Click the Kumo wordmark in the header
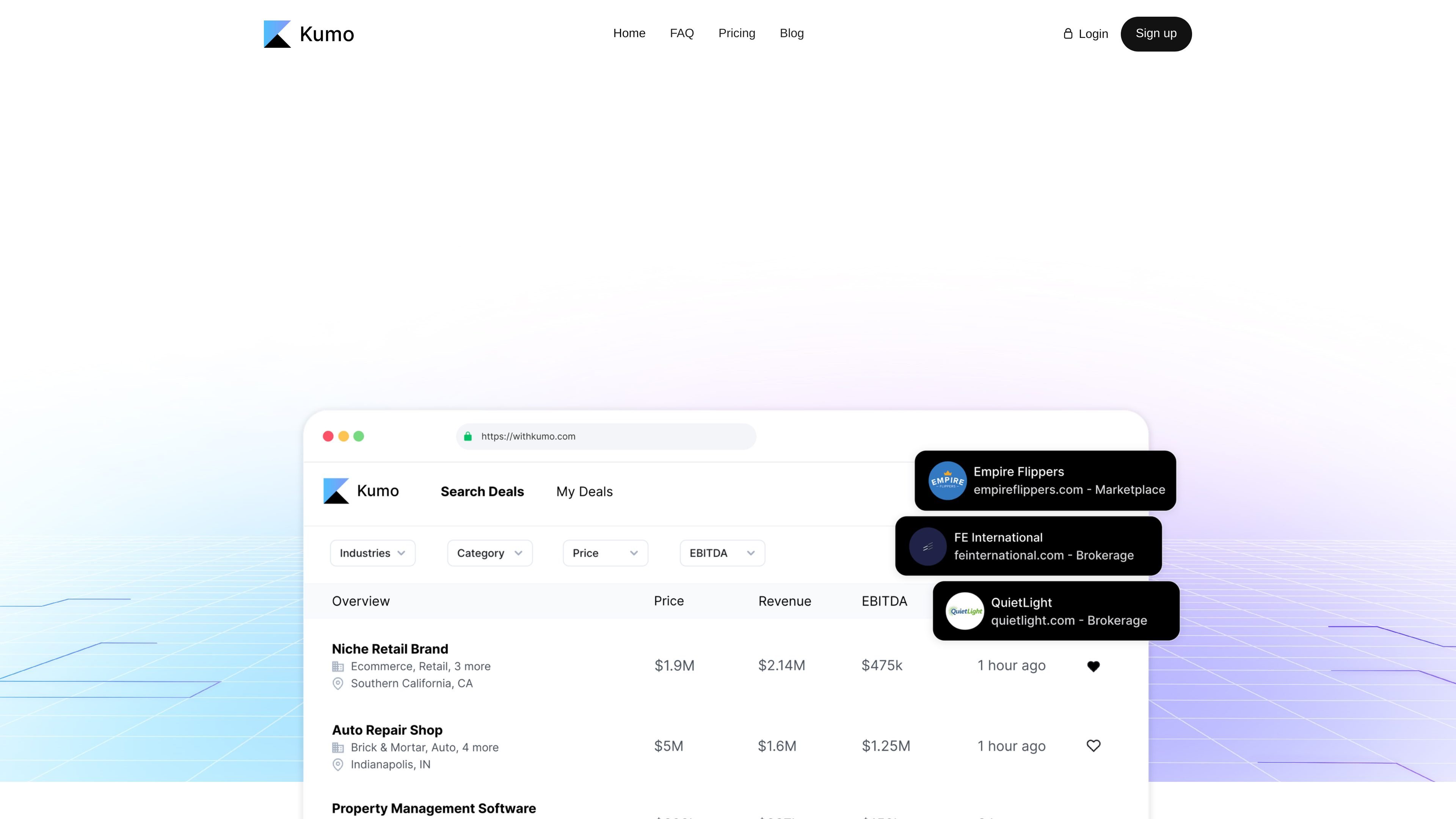This screenshot has width=1456, height=819. 327,35
